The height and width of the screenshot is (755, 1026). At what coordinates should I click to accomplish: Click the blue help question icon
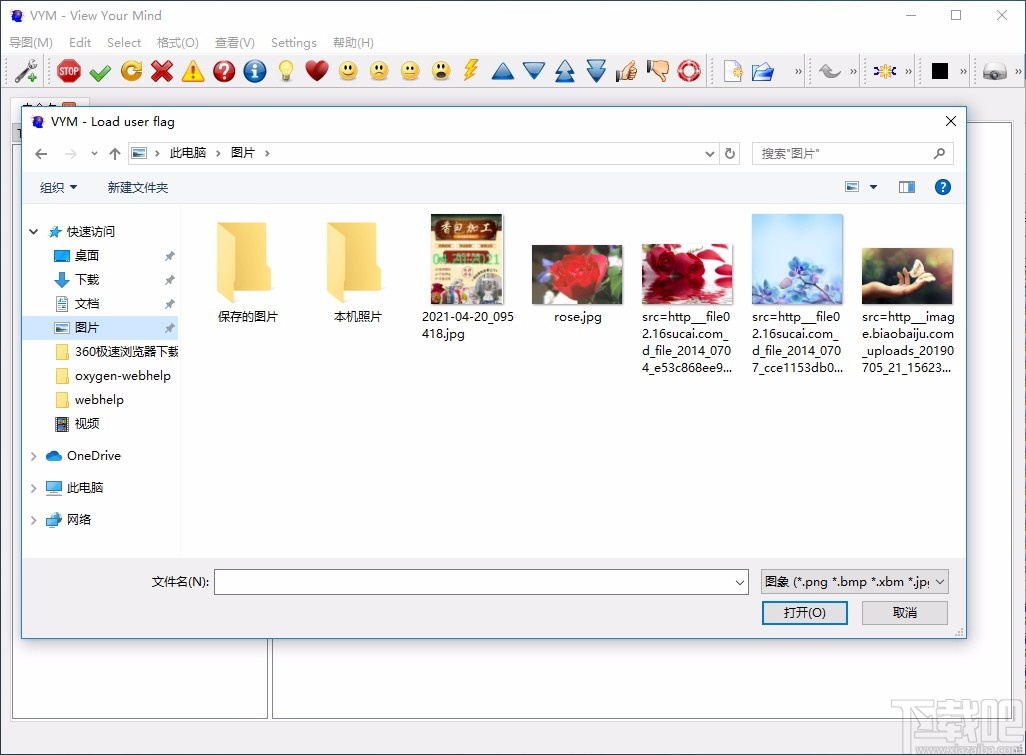pyautogui.click(x=942, y=187)
